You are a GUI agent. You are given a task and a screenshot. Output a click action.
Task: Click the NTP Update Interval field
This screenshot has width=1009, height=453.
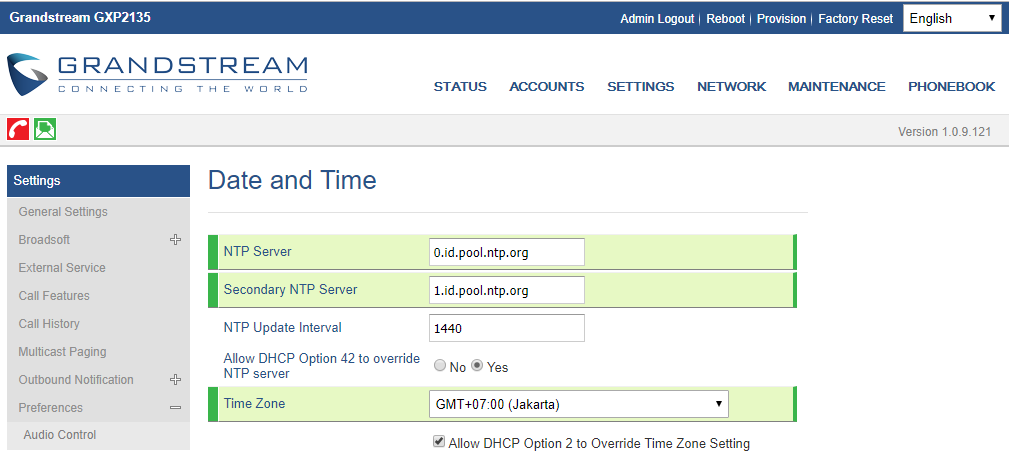(x=506, y=328)
